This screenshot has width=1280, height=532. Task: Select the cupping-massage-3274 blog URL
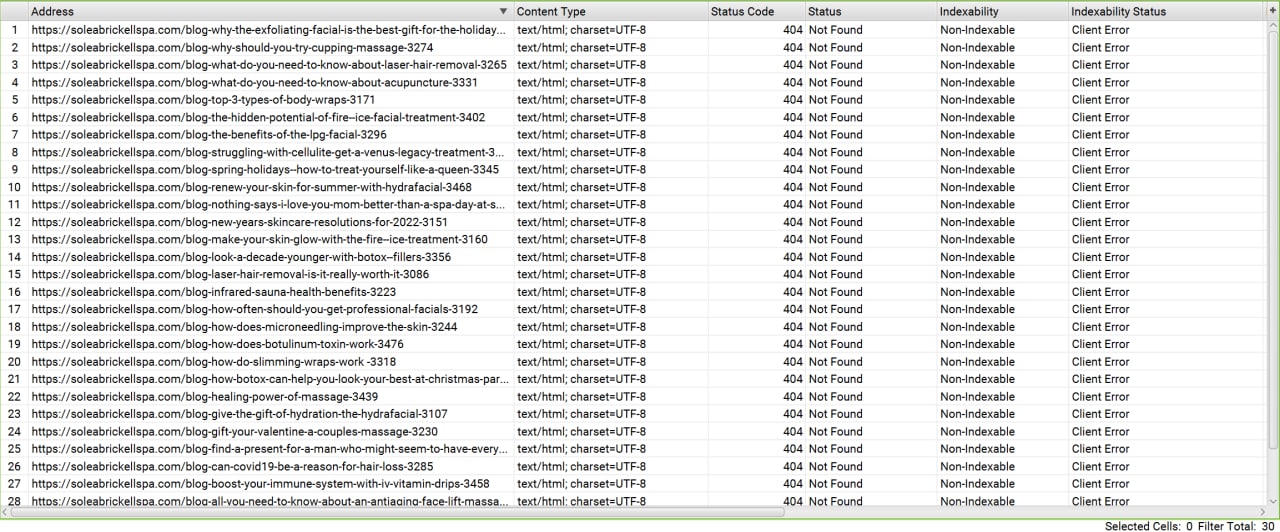coord(232,47)
